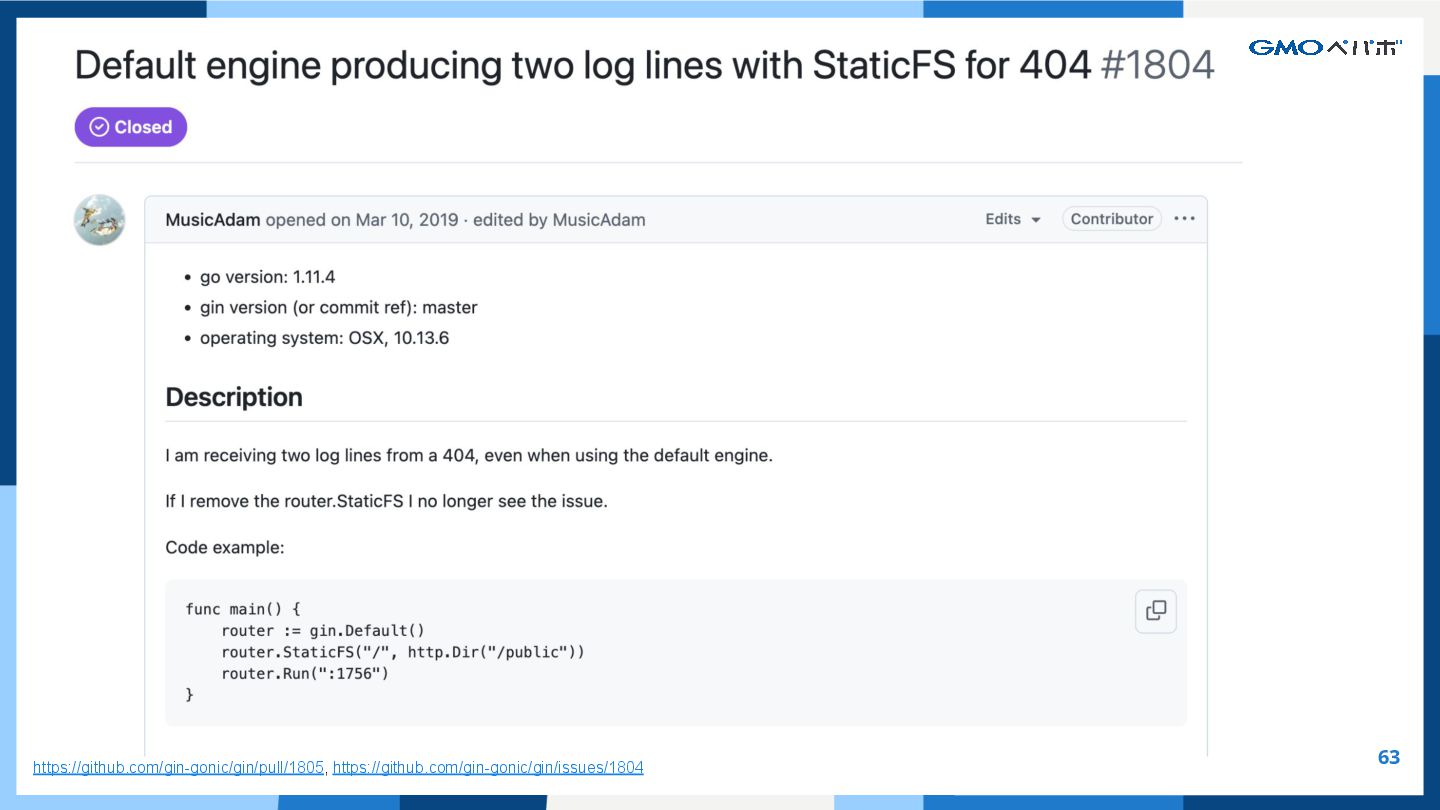Screen dimensions: 1440x810
Task: Click MusicAdam in the 'edited by' text
Action: [598, 220]
